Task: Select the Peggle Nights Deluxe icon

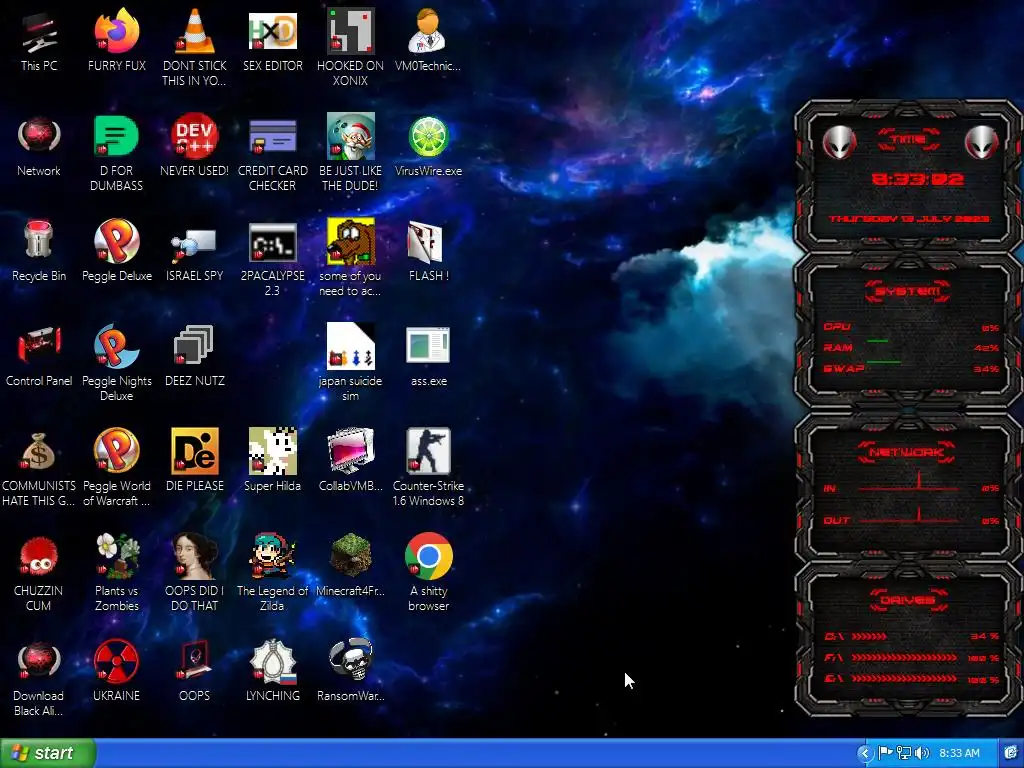Action: [x=116, y=346]
